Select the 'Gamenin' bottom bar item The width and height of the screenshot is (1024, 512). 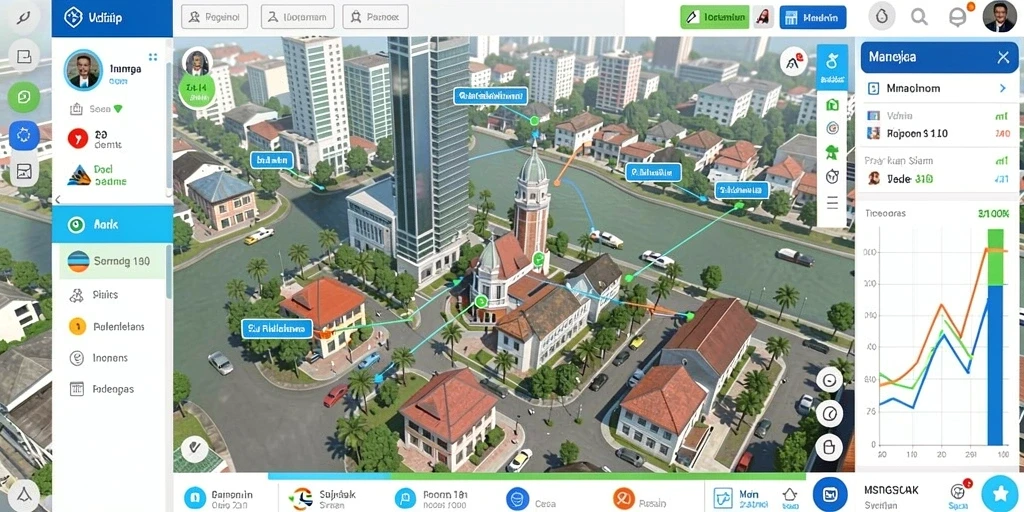pyautogui.click(x=219, y=498)
